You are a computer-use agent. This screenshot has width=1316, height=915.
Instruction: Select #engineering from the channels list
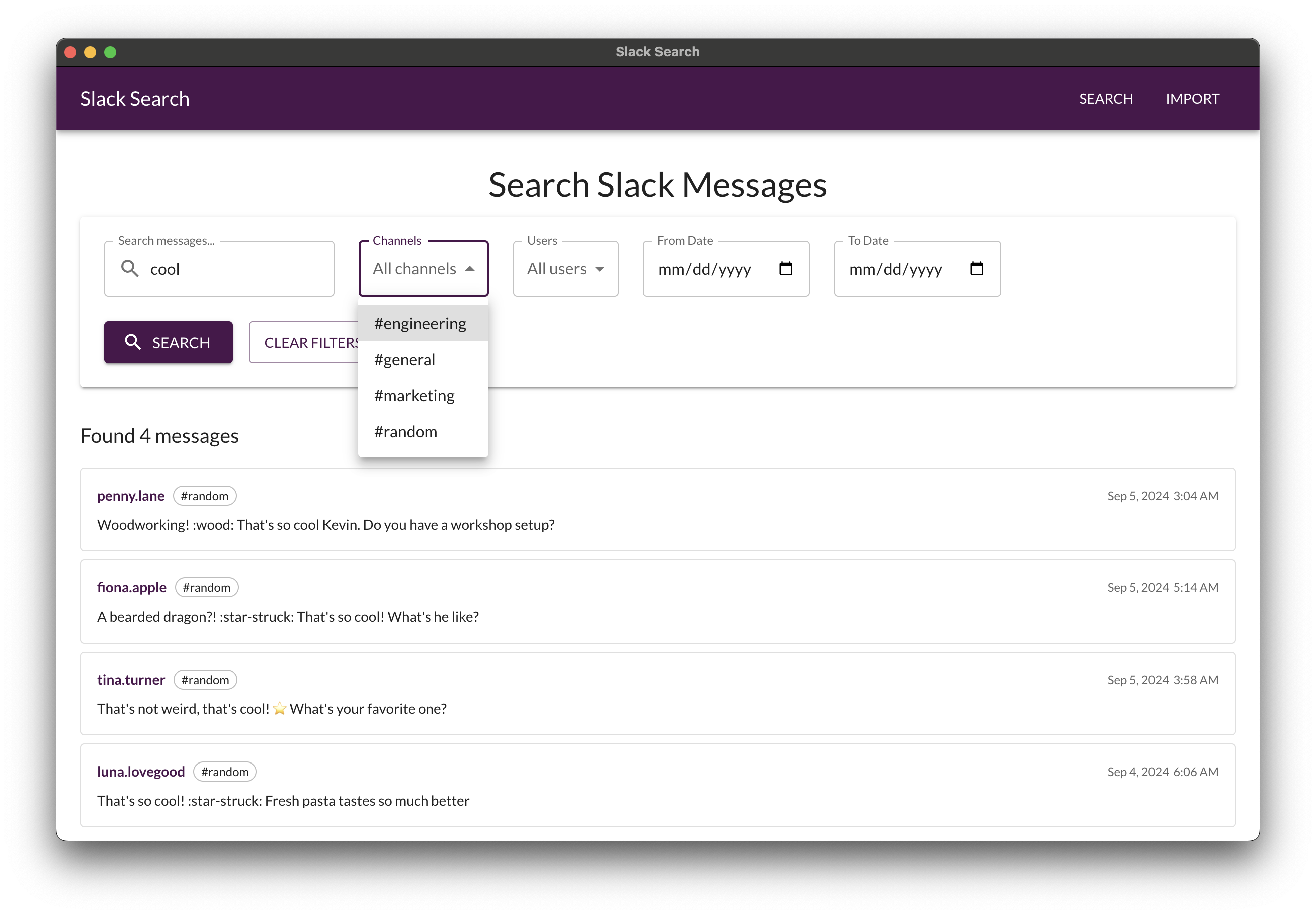coord(420,324)
